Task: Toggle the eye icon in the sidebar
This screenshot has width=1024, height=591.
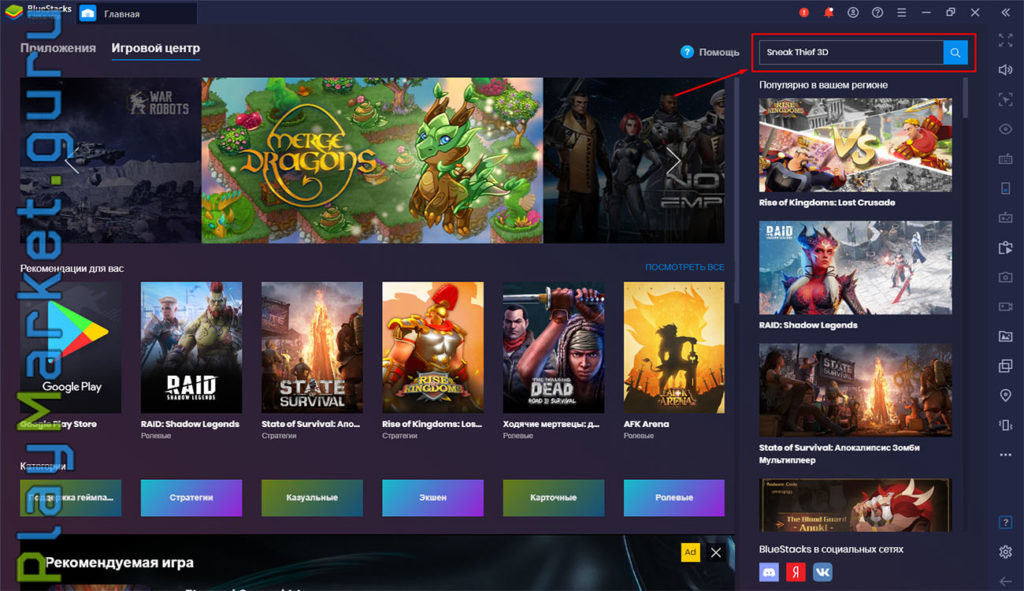Action: (x=1005, y=129)
